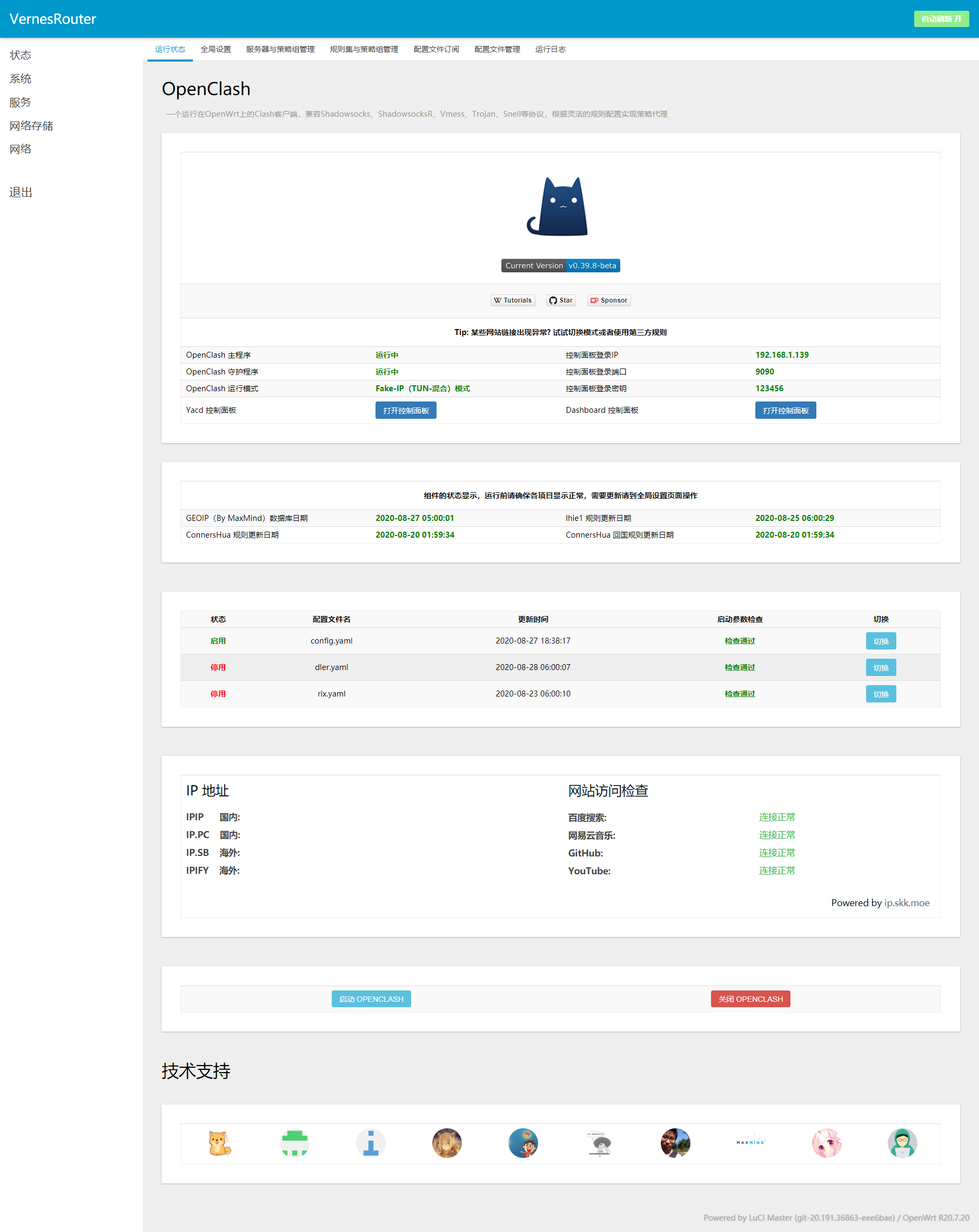
Task: Click the Sponsor badge
Action: click(x=609, y=300)
